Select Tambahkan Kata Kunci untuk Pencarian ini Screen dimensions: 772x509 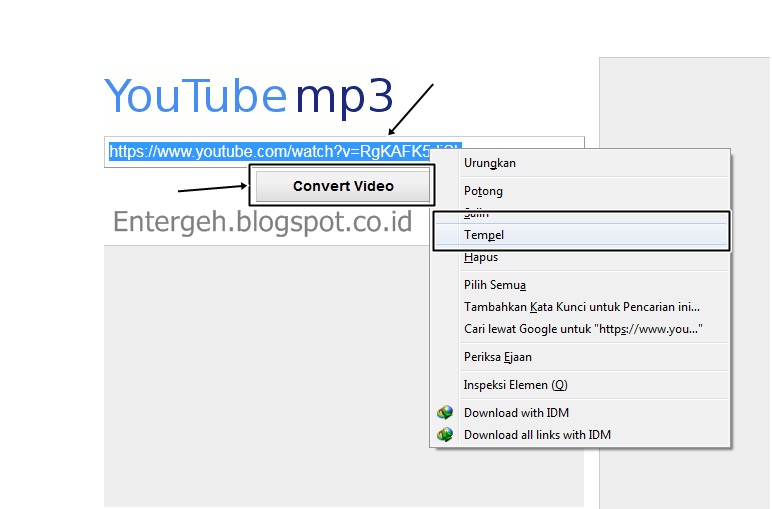[580, 307]
